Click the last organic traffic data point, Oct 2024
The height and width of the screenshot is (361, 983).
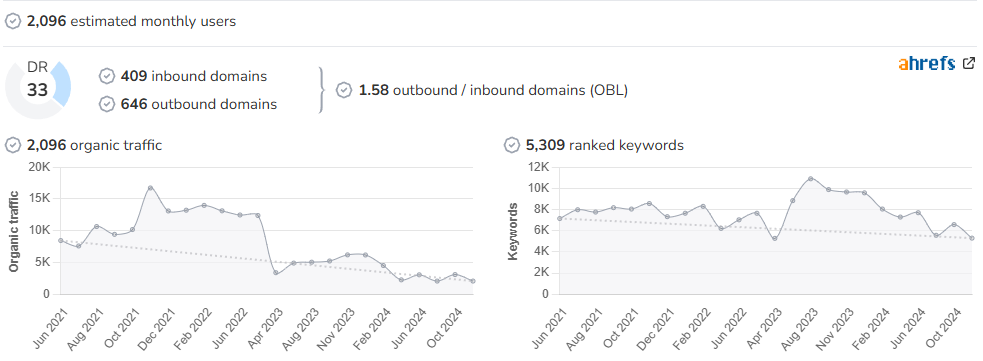click(x=473, y=281)
